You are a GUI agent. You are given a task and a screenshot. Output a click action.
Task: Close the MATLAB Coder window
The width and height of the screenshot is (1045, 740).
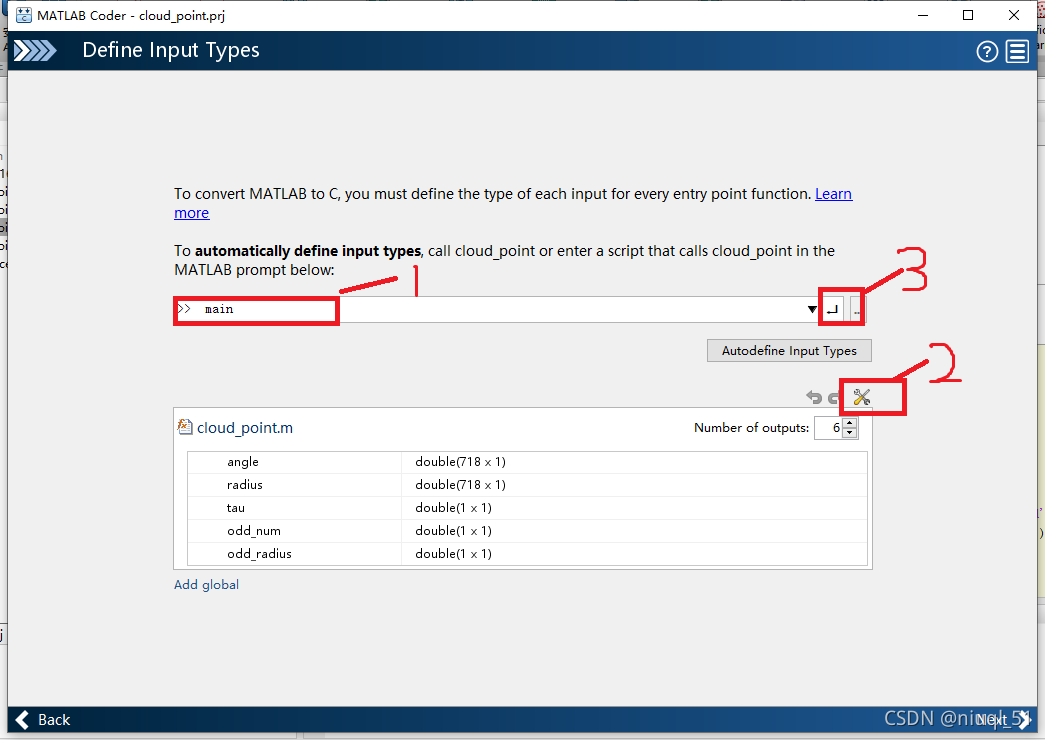coord(1014,15)
